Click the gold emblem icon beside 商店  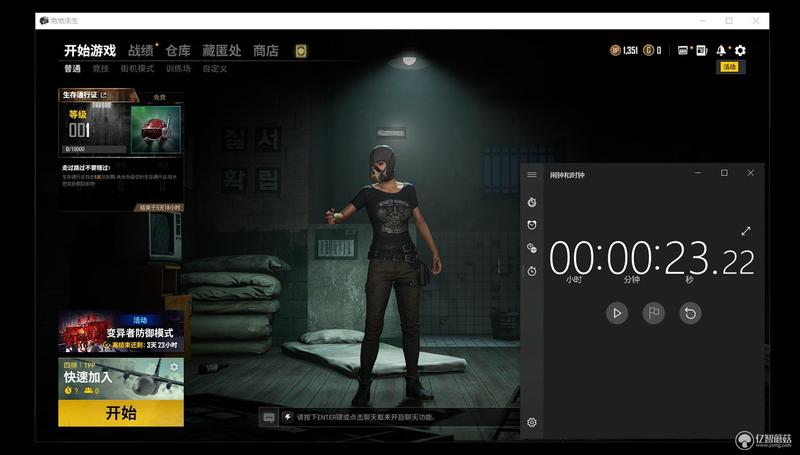(301, 50)
